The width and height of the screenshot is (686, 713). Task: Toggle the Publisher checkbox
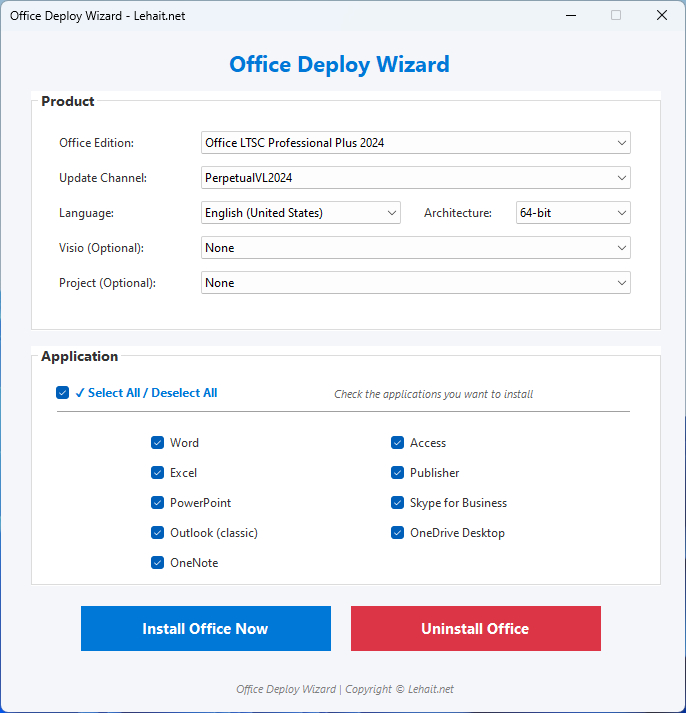tap(397, 472)
